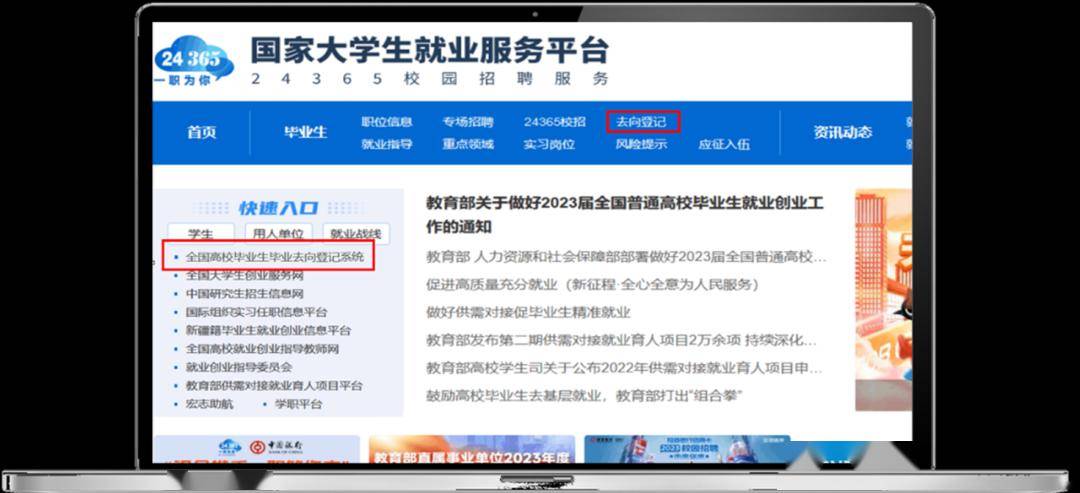This screenshot has width=1080, height=493.
Task: Open the 资讯动态 navigation section
Action: click(x=842, y=132)
